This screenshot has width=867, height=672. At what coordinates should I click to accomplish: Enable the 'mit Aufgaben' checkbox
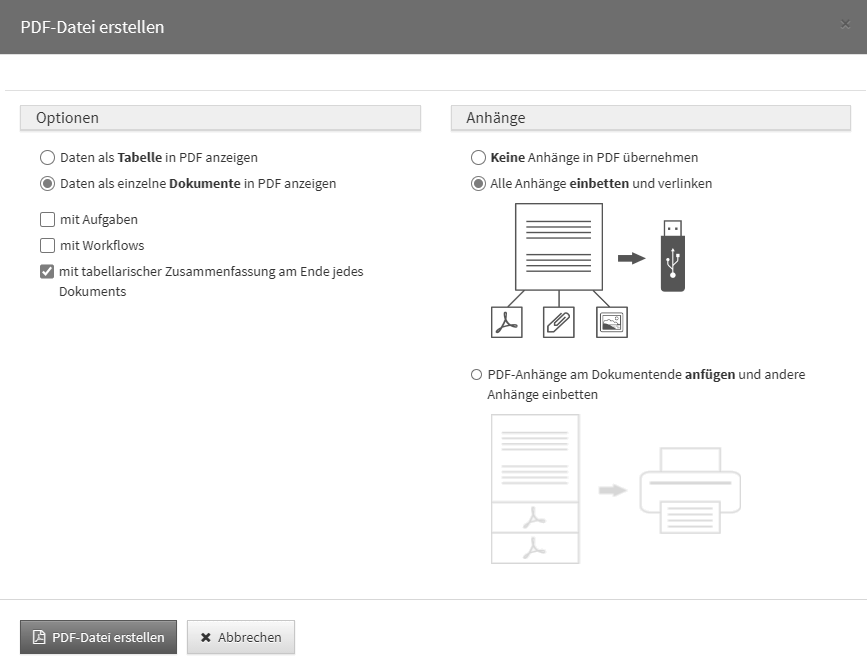click(47, 220)
